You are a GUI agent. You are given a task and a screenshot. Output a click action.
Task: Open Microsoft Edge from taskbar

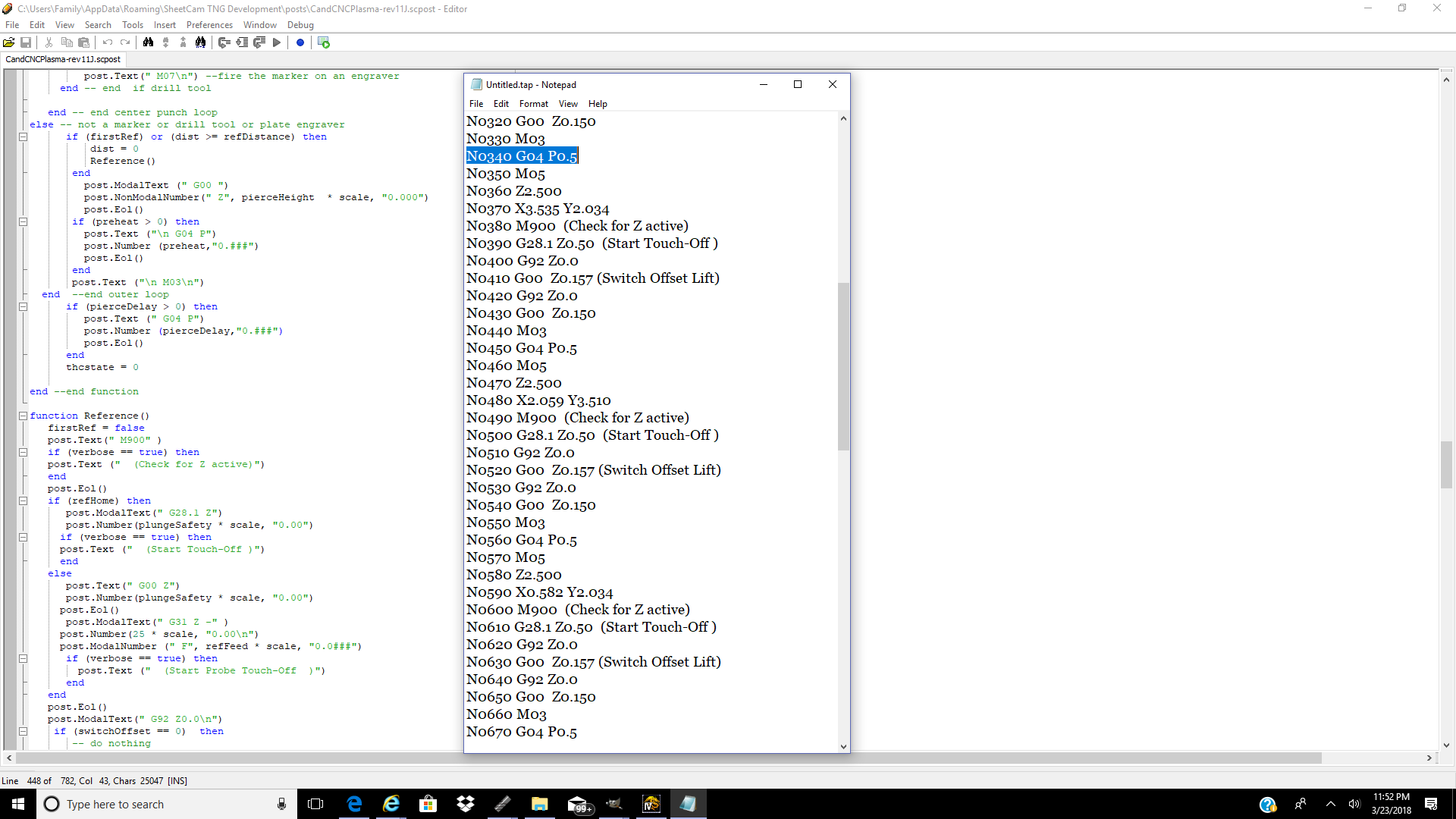(354, 804)
